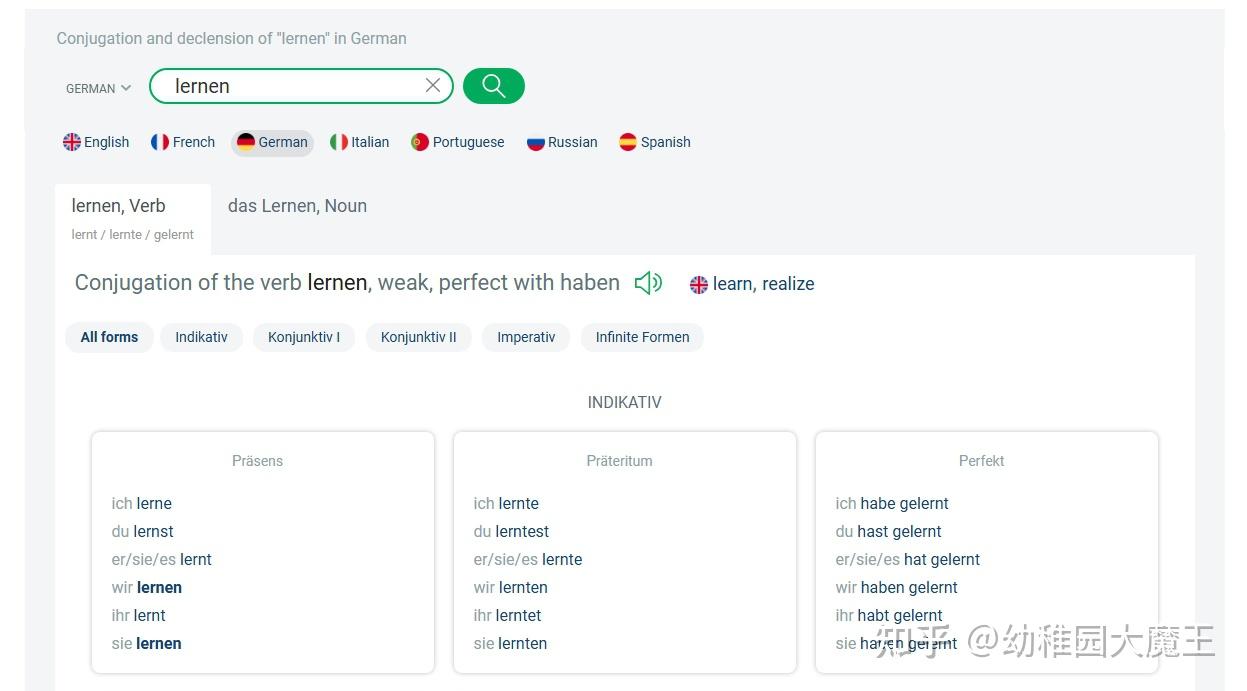Show the Infinite Formen section
The width and height of the screenshot is (1247, 691).
tap(642, 337)
